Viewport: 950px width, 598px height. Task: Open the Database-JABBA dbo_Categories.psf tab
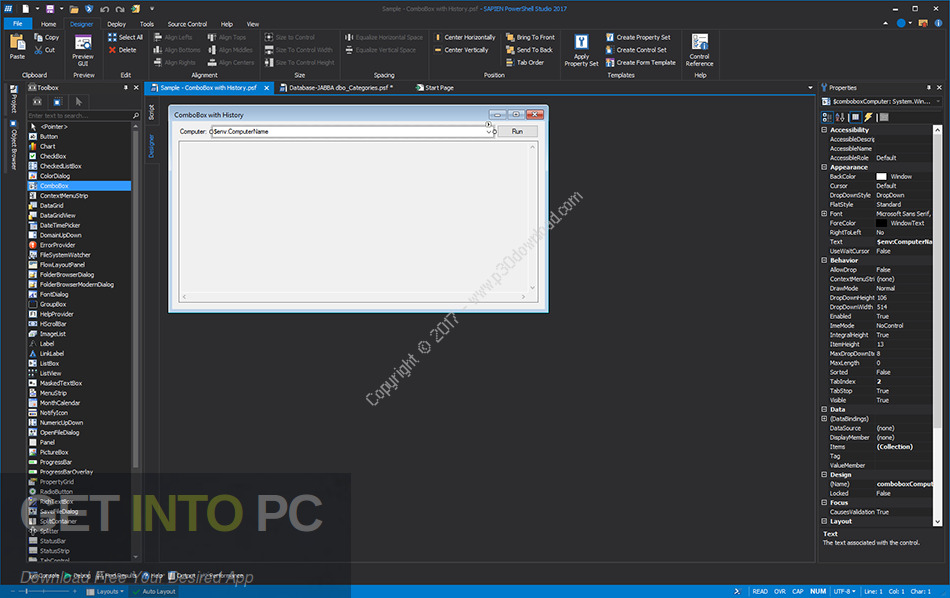[336, 88]
